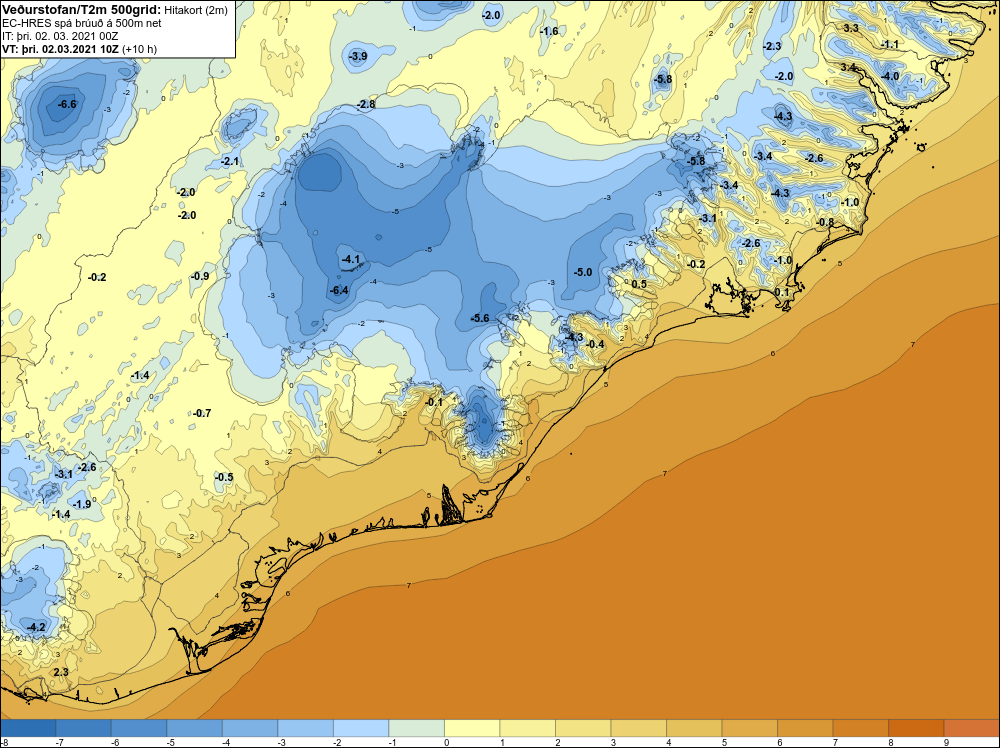The height and width of the screenshot is (748, 1000).
Task: Pick legend swatch between 4 and 5
Action: pyautogui.click(x=694, y=728)
